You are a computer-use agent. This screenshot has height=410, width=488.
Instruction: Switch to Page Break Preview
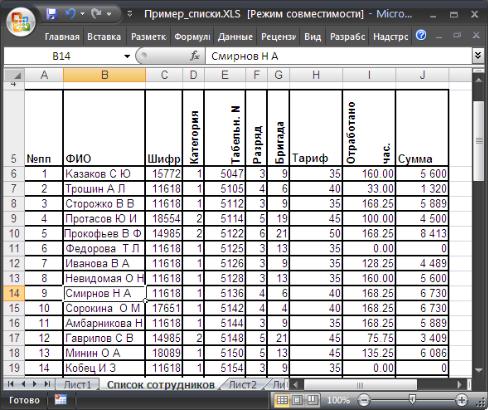pos(312,400)
